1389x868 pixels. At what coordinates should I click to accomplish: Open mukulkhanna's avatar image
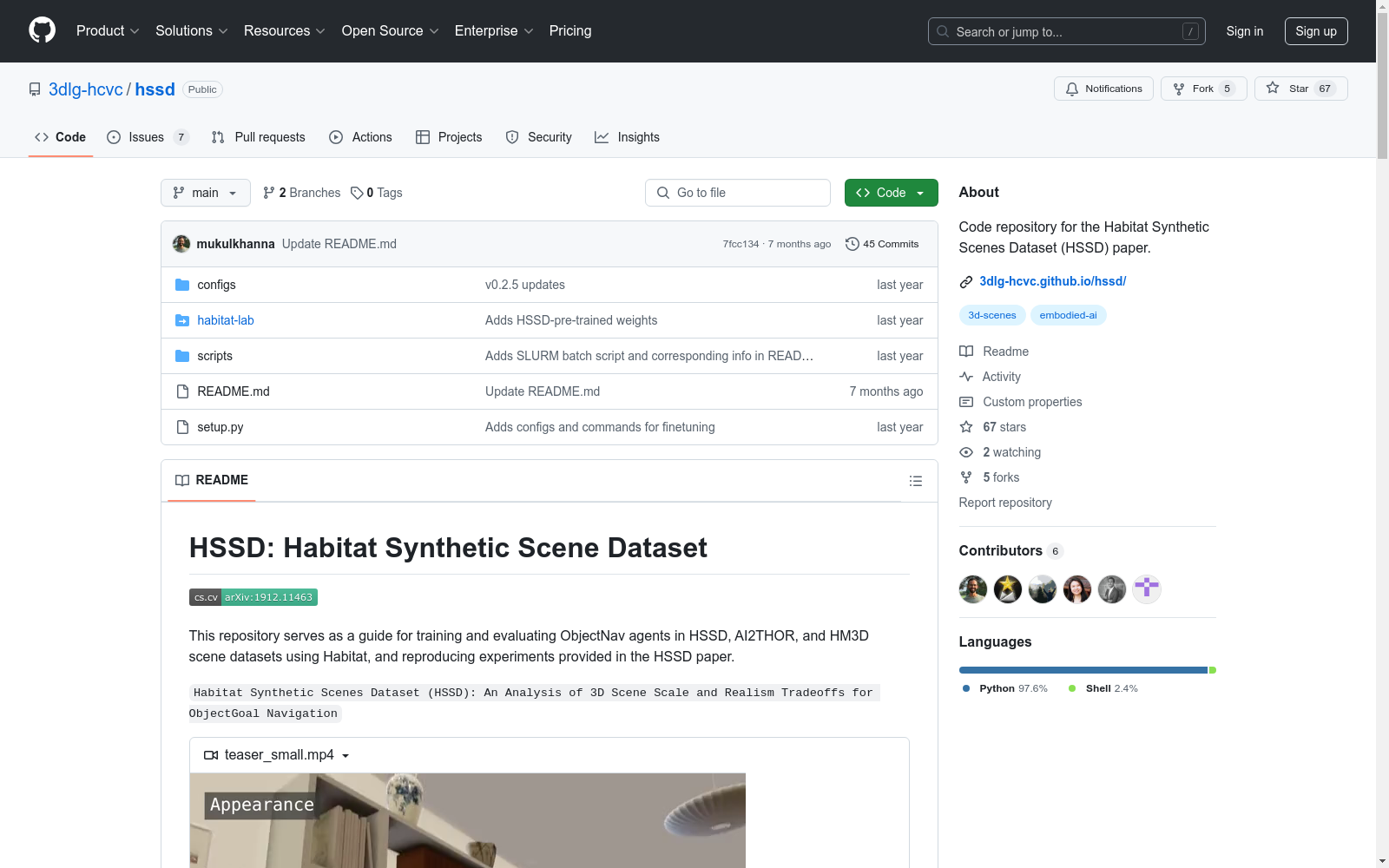tap(181, 244)
